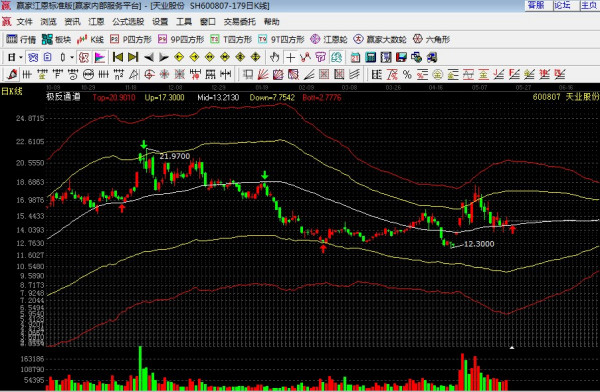
Task: Toggle the crosshair cursor tool
Action: pyautogui.click(x=290, y=57)
